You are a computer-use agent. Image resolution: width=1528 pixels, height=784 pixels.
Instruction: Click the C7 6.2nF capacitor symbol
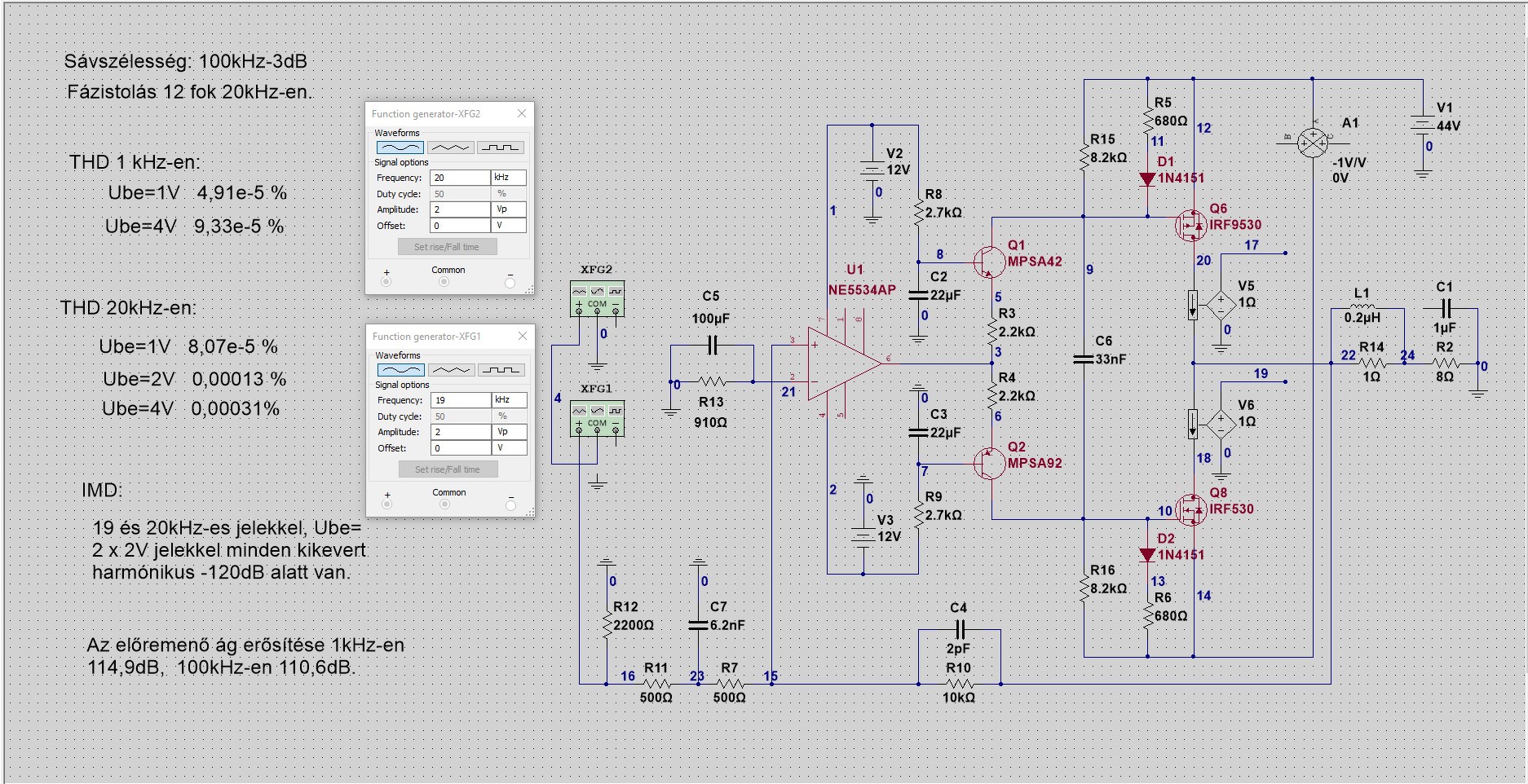tap(698, 625)
